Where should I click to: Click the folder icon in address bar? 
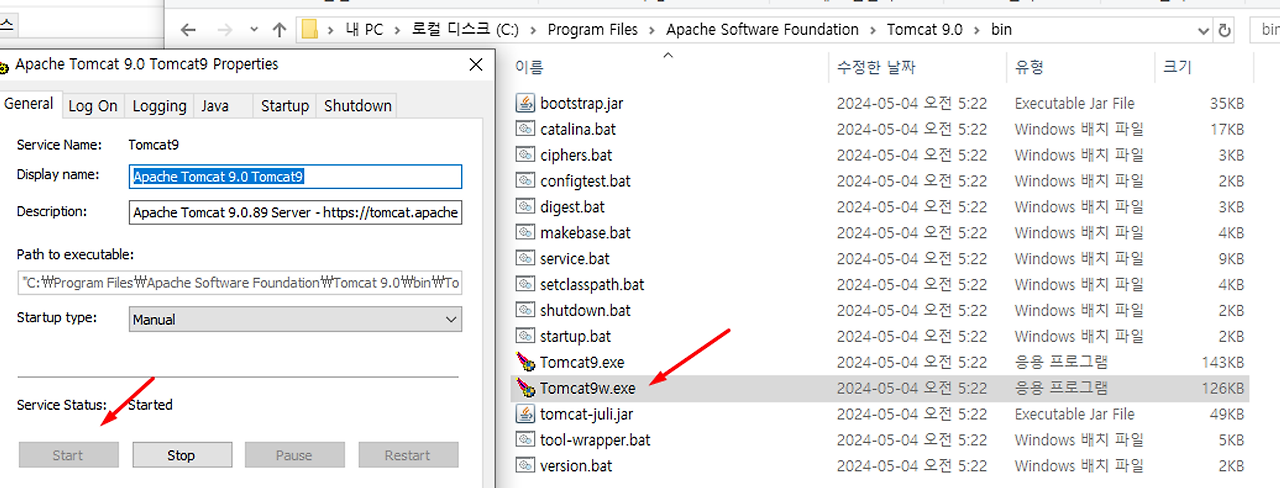point(310,30)
